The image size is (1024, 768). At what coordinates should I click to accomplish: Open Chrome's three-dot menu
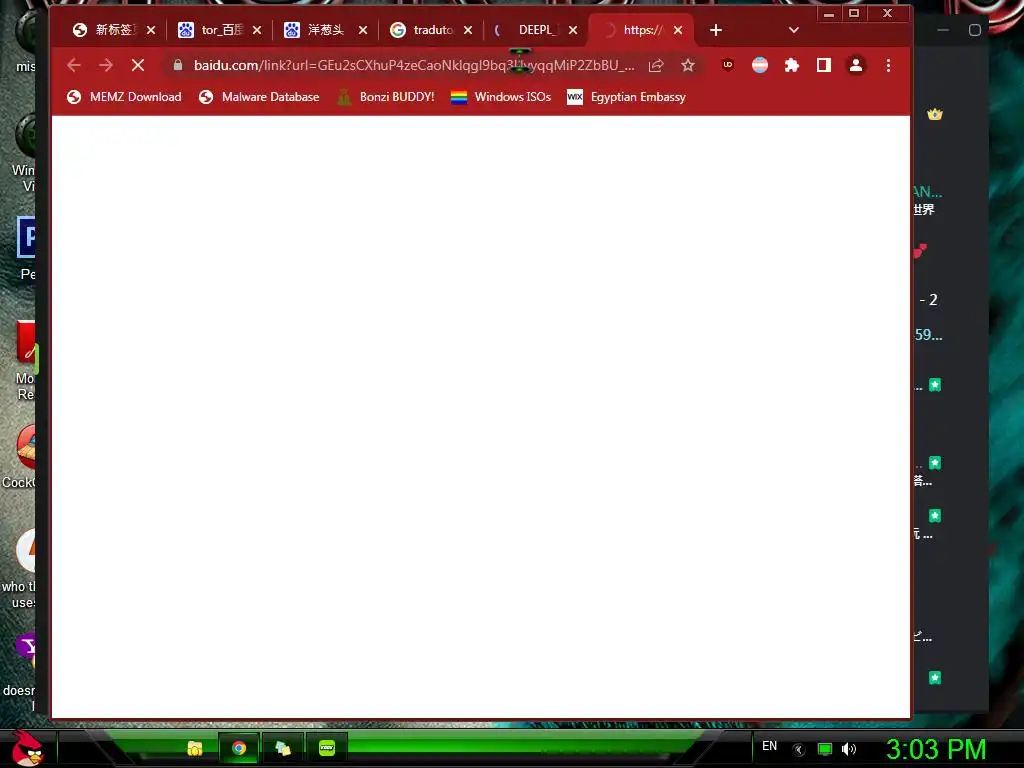[x=888, y=65]
